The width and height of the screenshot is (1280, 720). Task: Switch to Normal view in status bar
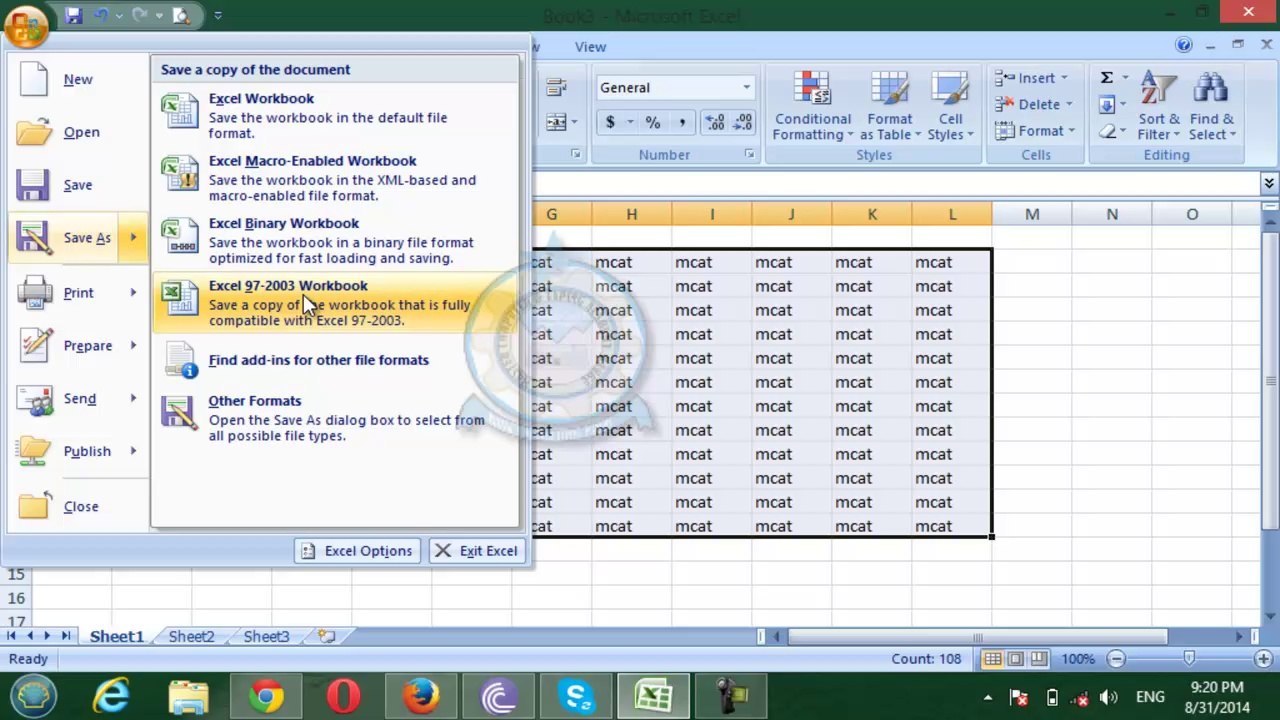(992, 659)
